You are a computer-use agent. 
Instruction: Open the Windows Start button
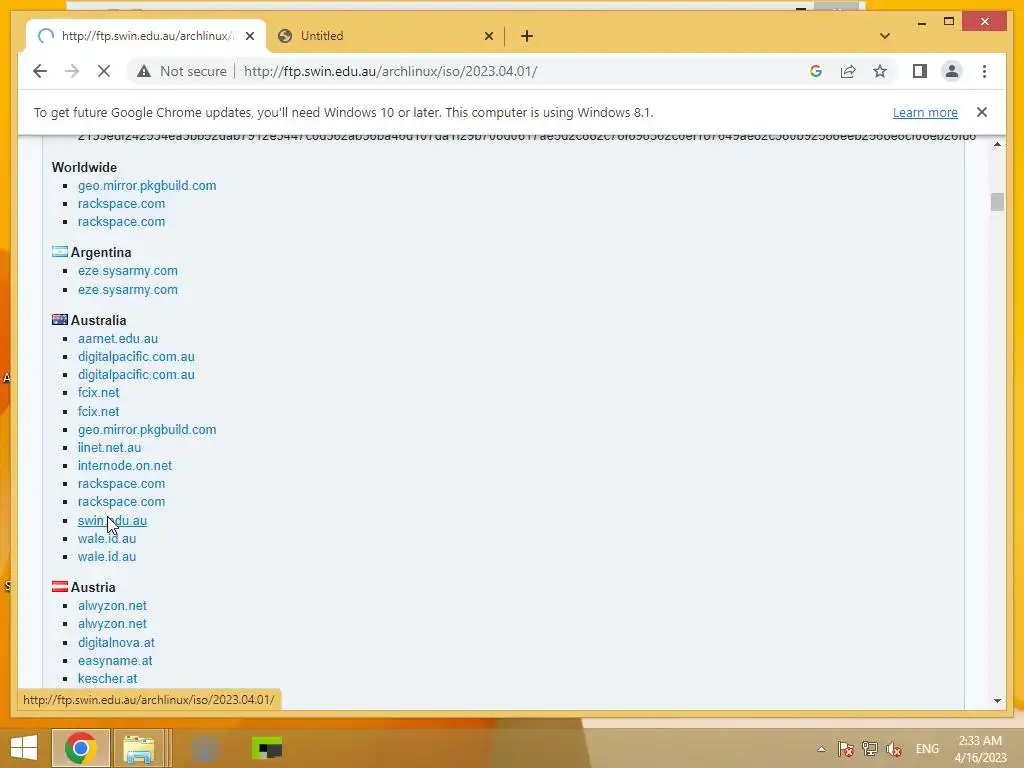pyautogui.click(x=24, y=748)
